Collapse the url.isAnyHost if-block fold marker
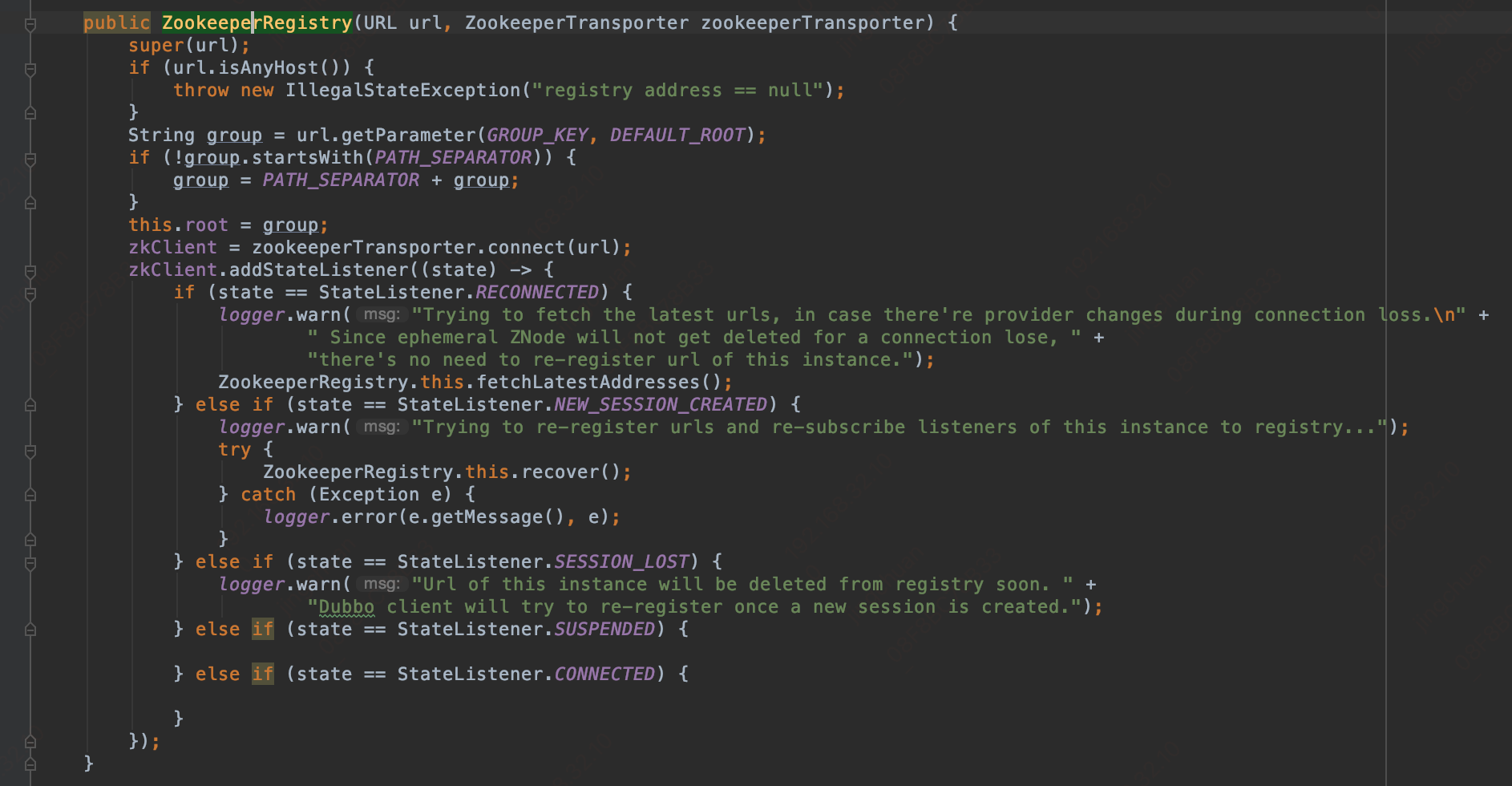The height and width of the screenshot is (786, 1512). [30, 69]
